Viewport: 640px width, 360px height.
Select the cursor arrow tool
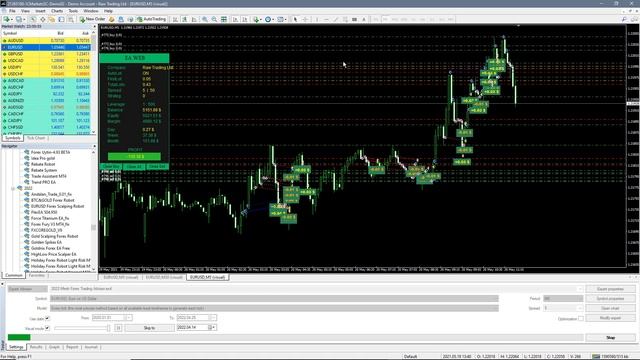coord(296,19)
